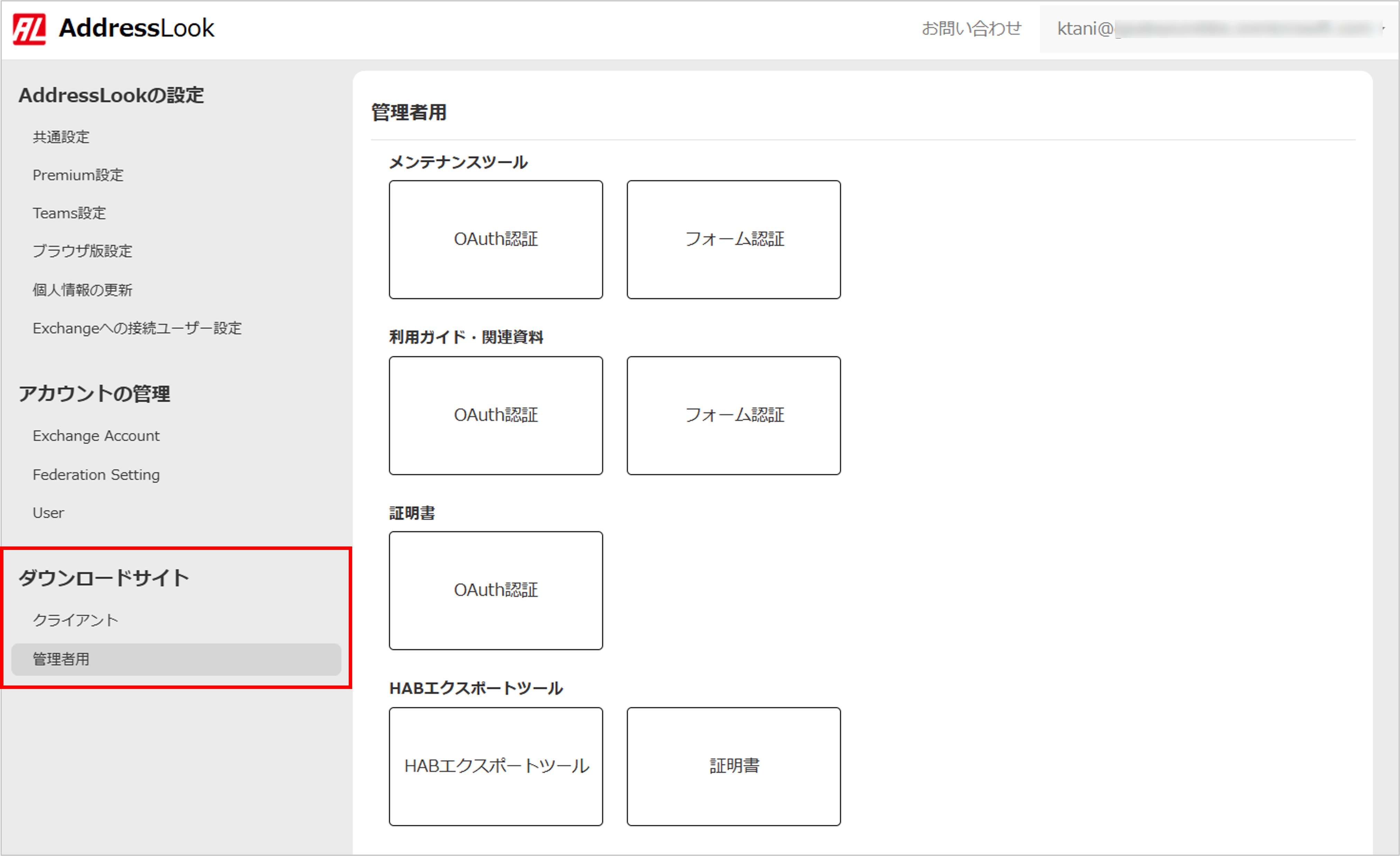
Task: Open クライアント download page
Action: coord(75,620)
